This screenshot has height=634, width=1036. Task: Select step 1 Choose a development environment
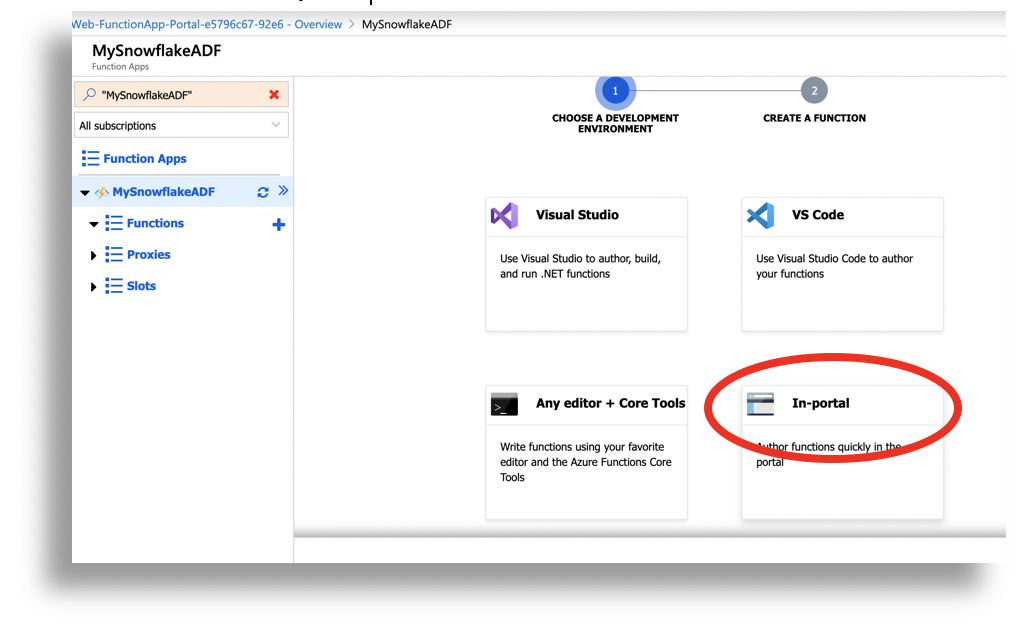pos(615,90)
